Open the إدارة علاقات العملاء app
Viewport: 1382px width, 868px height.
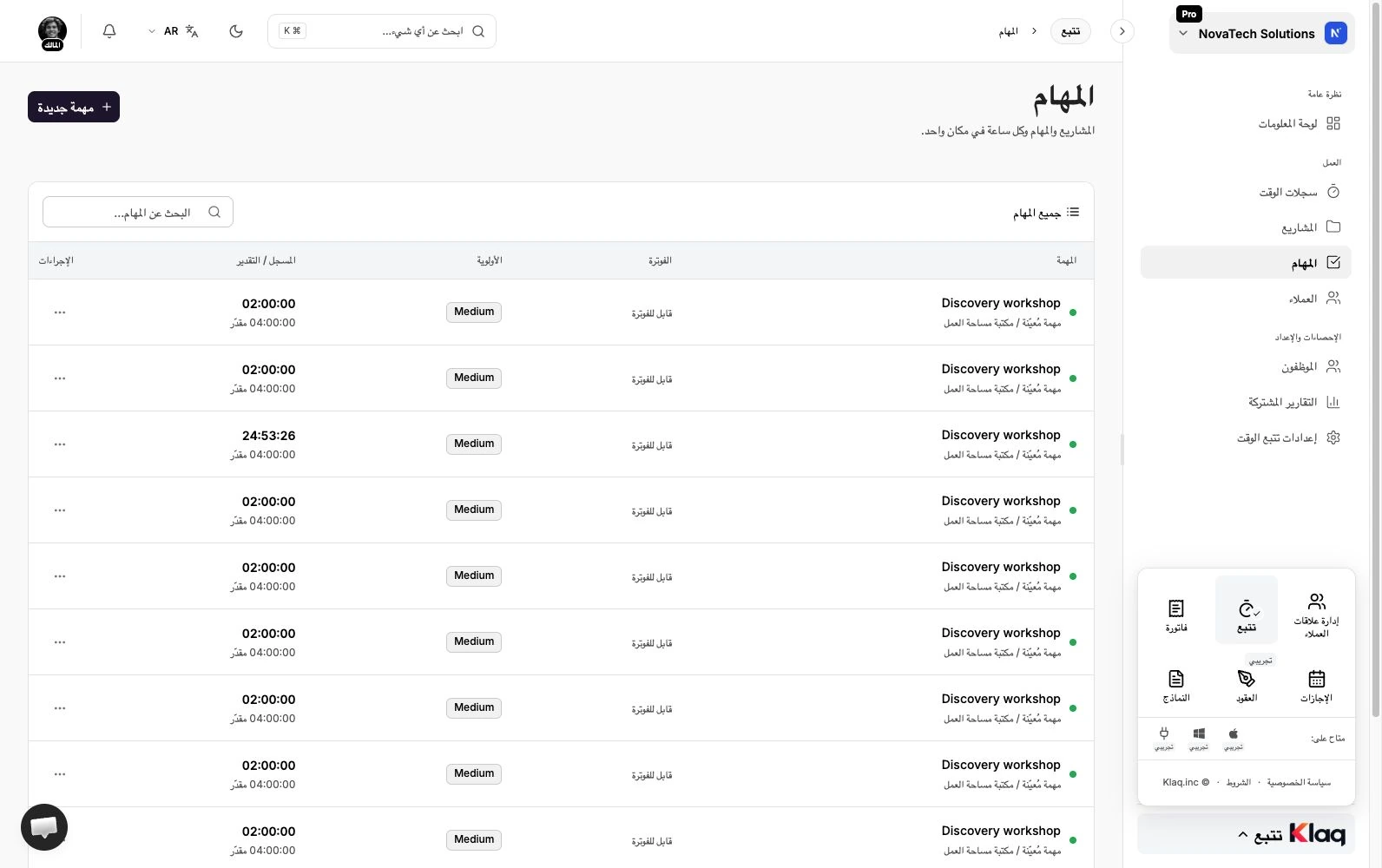[1316, 614]
